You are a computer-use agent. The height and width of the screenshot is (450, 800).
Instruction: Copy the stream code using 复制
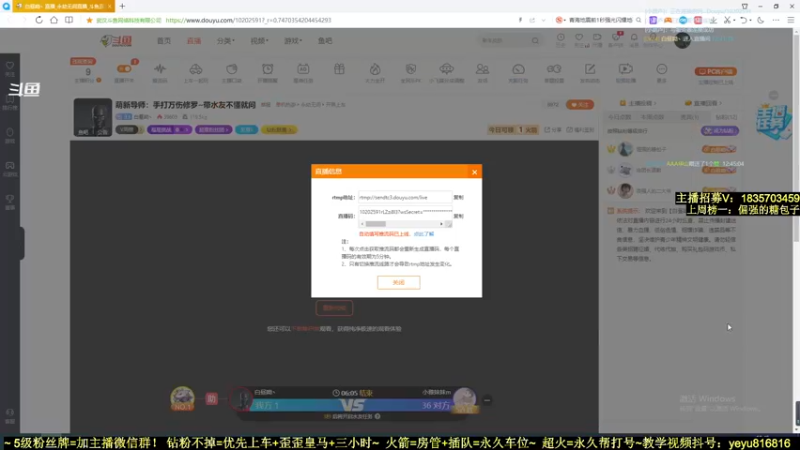pos(459,216)
